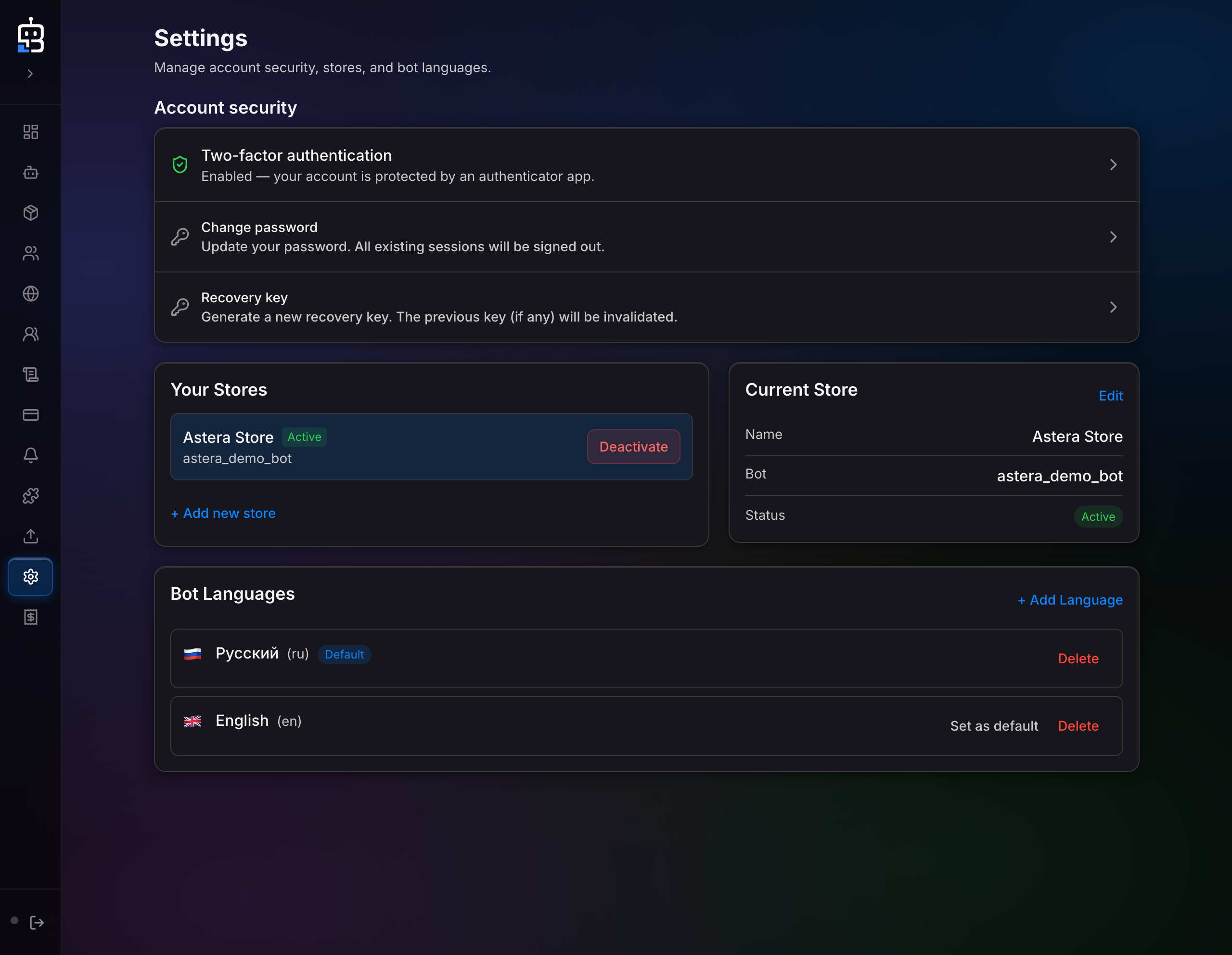This screenshot has width=1232, height=955.
Task: Open the dashboard grid icon
Action: tap(30, 132)
